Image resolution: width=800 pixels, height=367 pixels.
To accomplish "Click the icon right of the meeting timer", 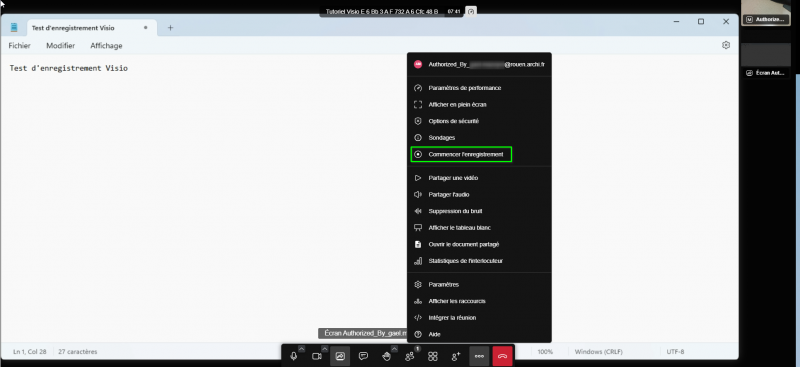I will click(471, 11).
